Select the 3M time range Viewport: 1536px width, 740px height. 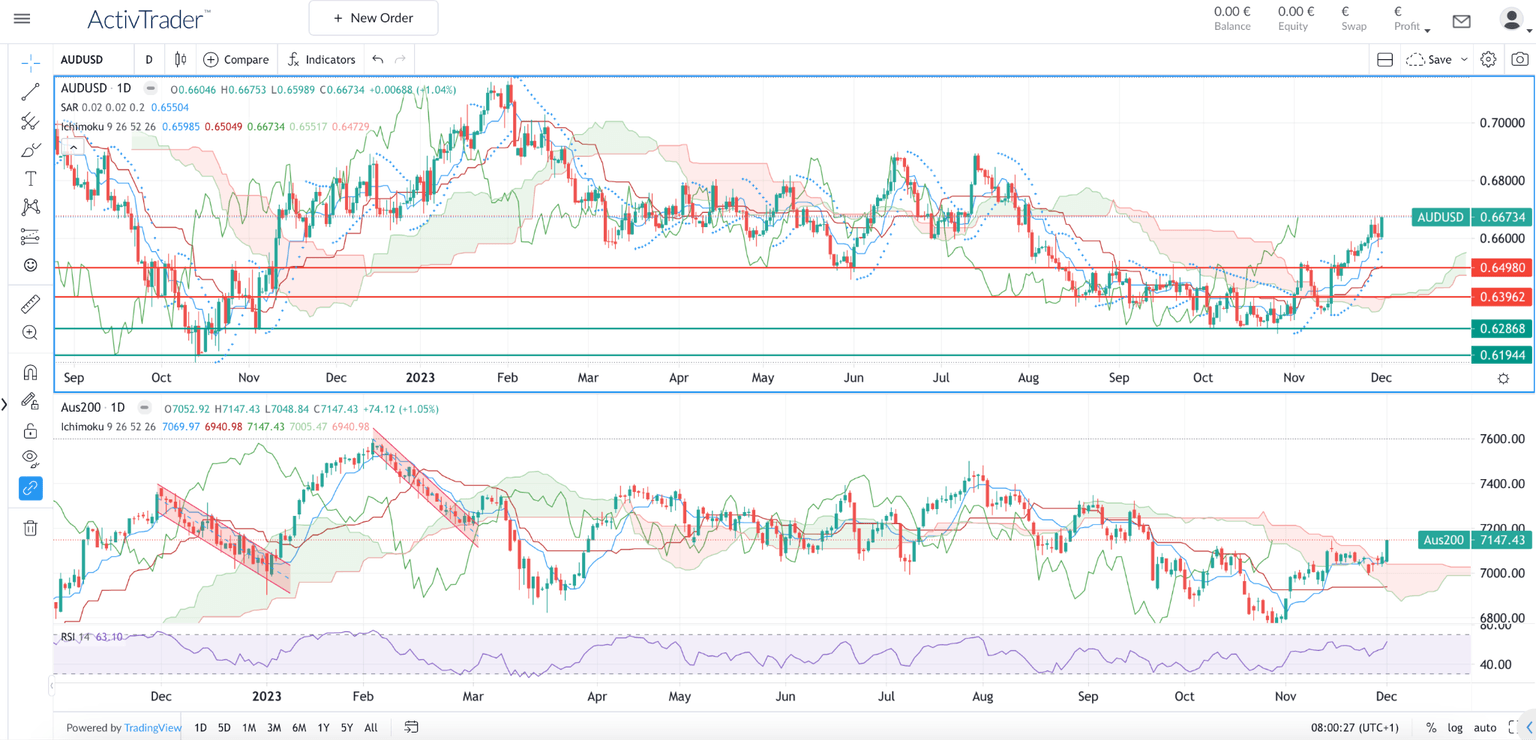pyautogui.click(x=273, y=728)
